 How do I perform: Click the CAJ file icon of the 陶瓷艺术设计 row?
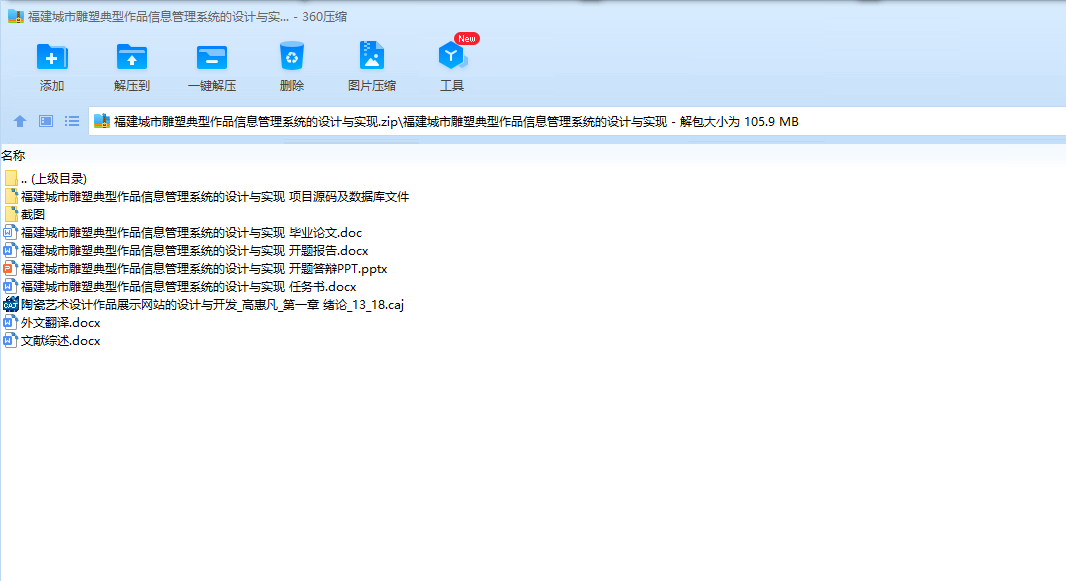[x=10, y=304]
